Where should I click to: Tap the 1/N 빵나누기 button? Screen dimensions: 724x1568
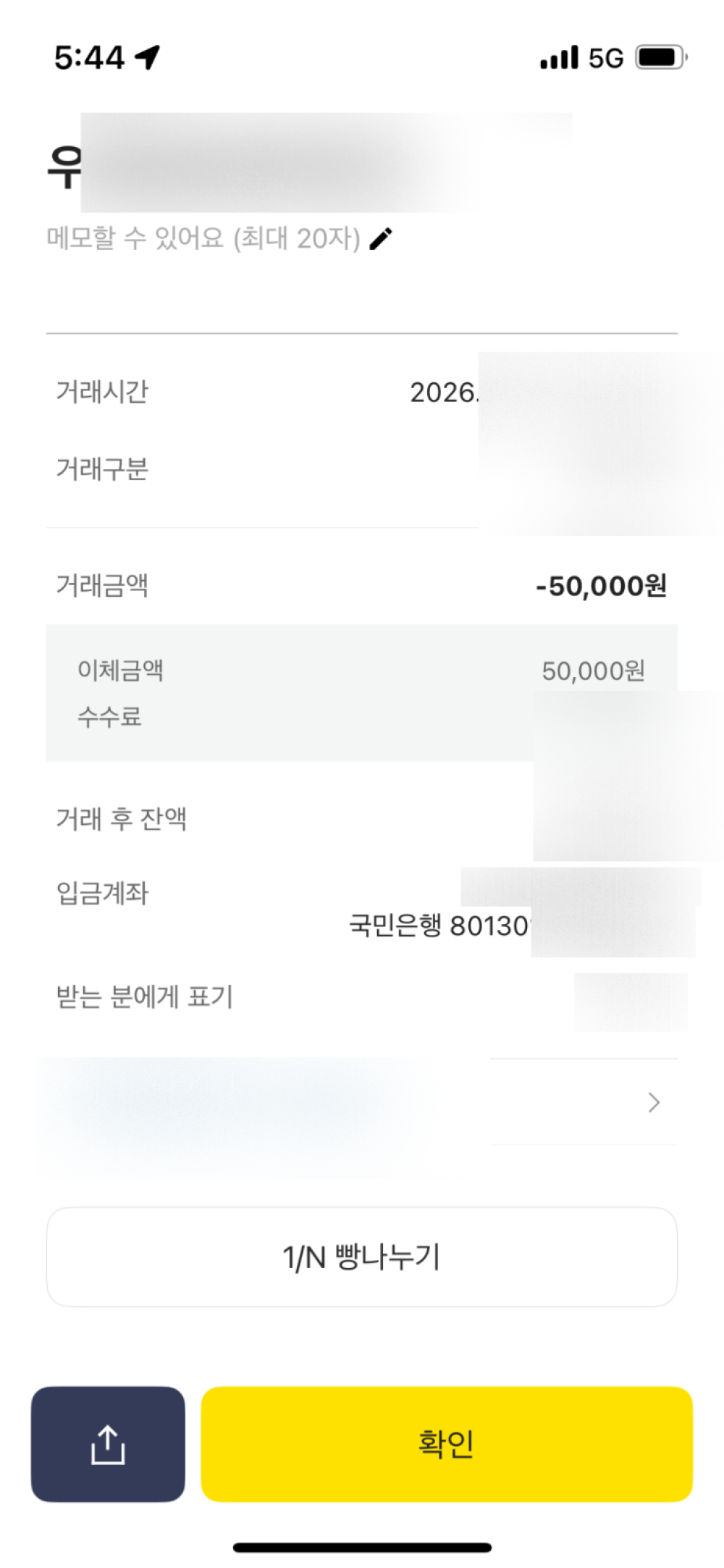[361, 1257]
